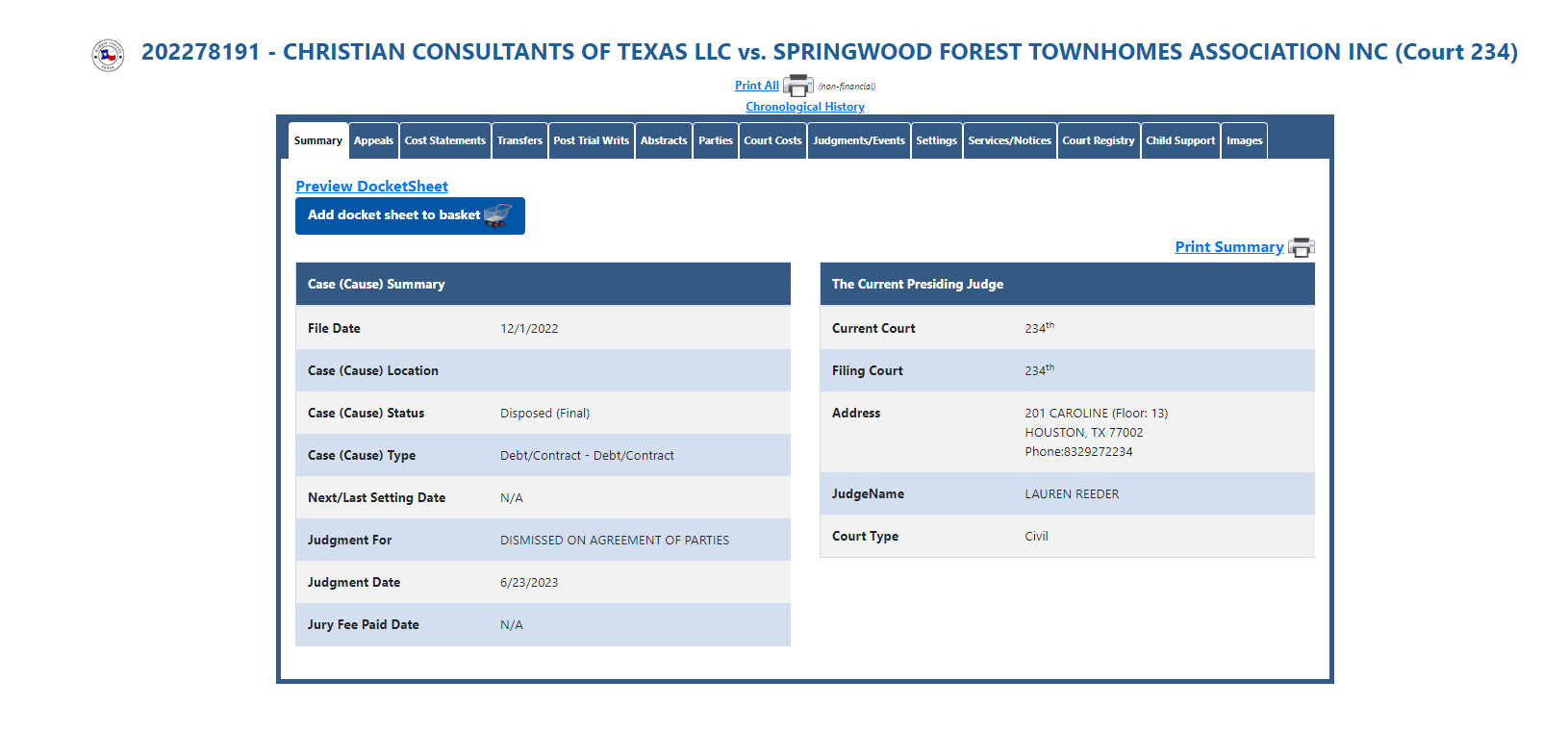Click the county seal logo icon

[x=108, y=55]
